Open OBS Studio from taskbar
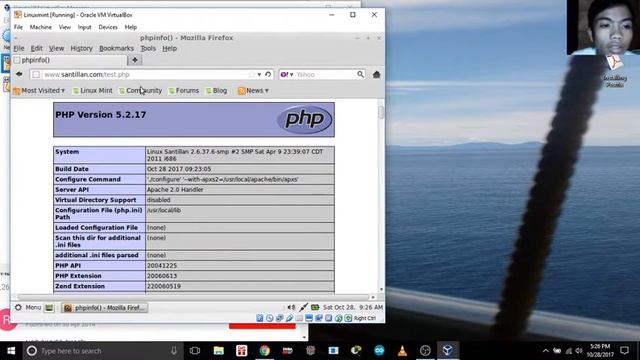Viewport: 640px width, 360px height. tap(425, 351)
